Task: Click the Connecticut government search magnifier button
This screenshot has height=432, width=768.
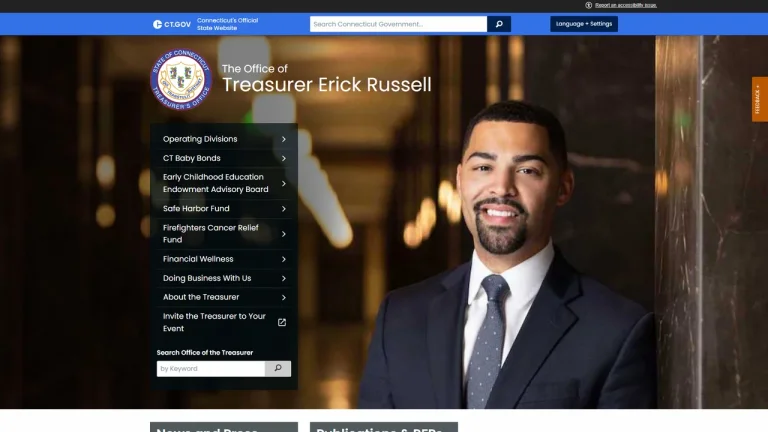Action: 499,24
